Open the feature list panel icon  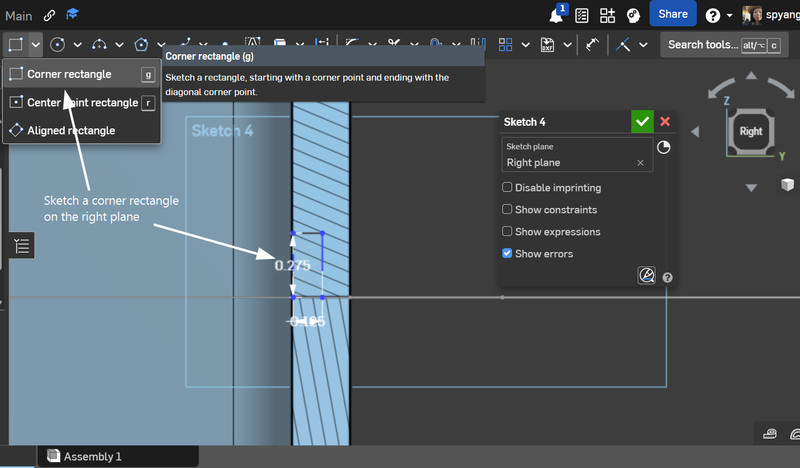point(21,245)
